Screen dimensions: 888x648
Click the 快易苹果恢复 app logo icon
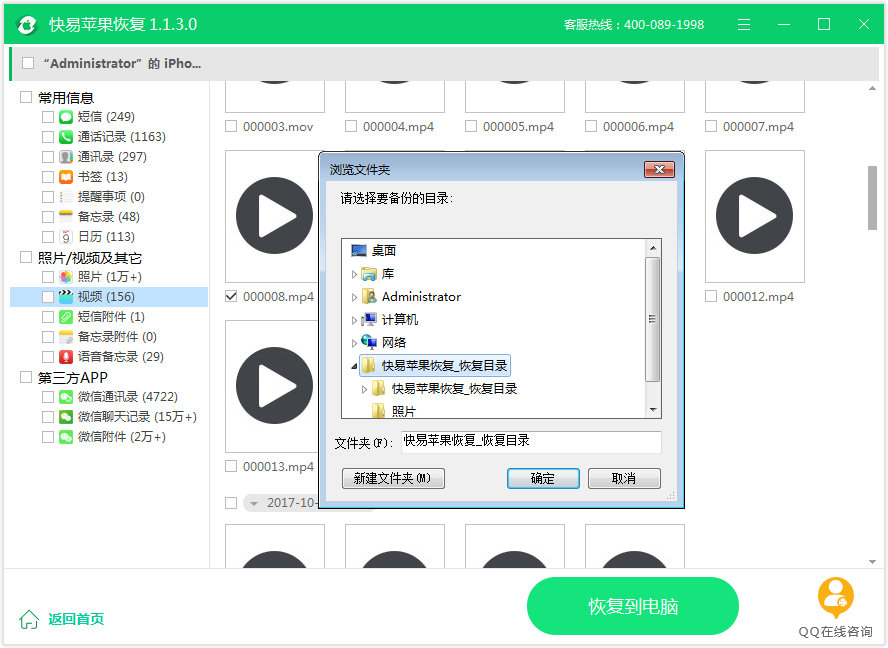pos(27,24)
